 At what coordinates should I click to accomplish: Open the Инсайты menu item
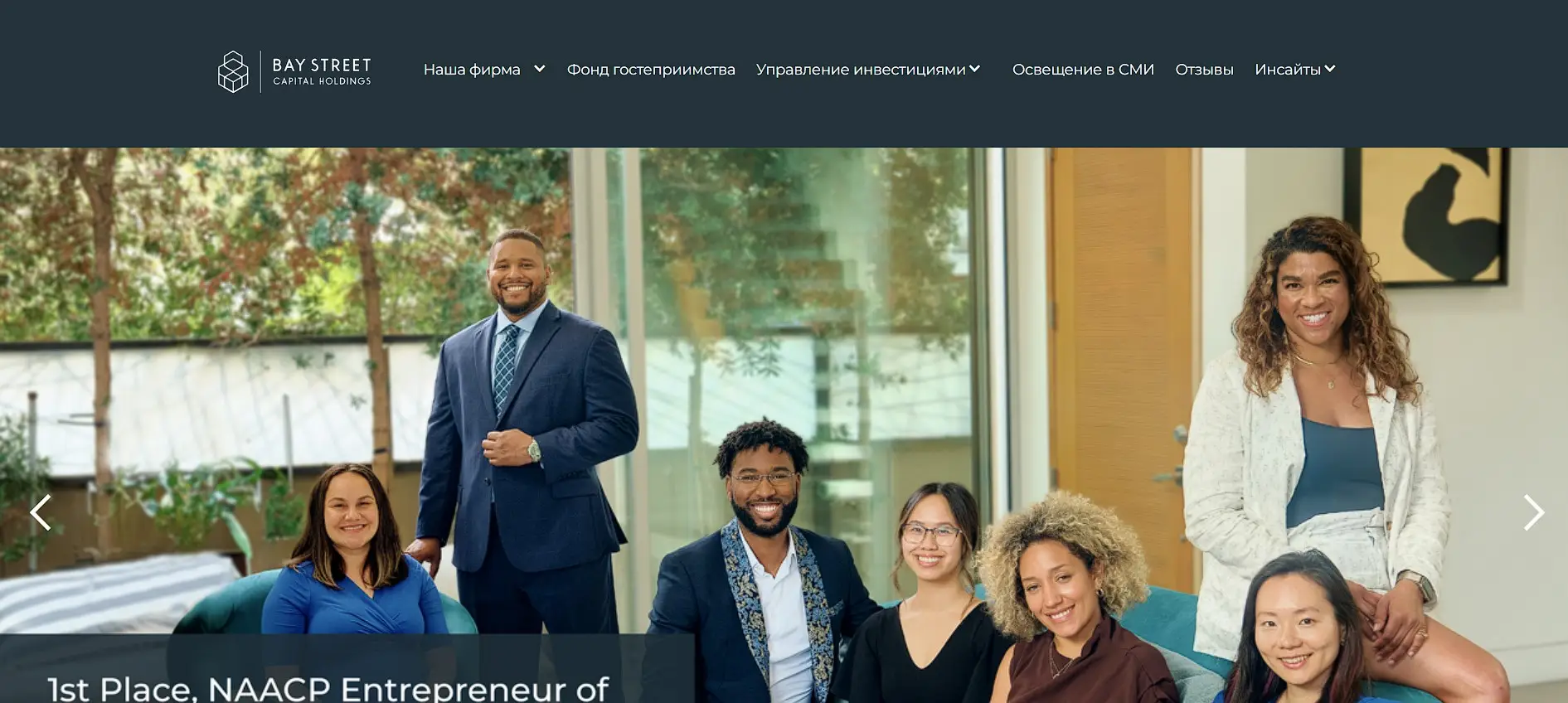pos(1288,70)
